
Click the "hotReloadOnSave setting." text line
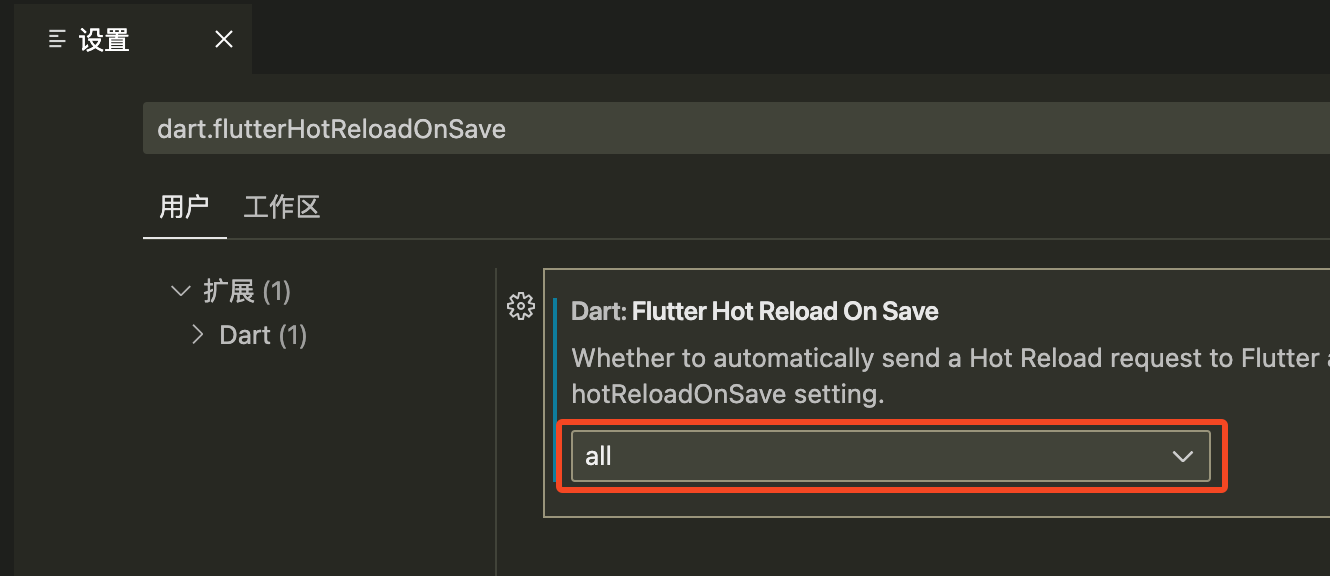coord(728,394)
